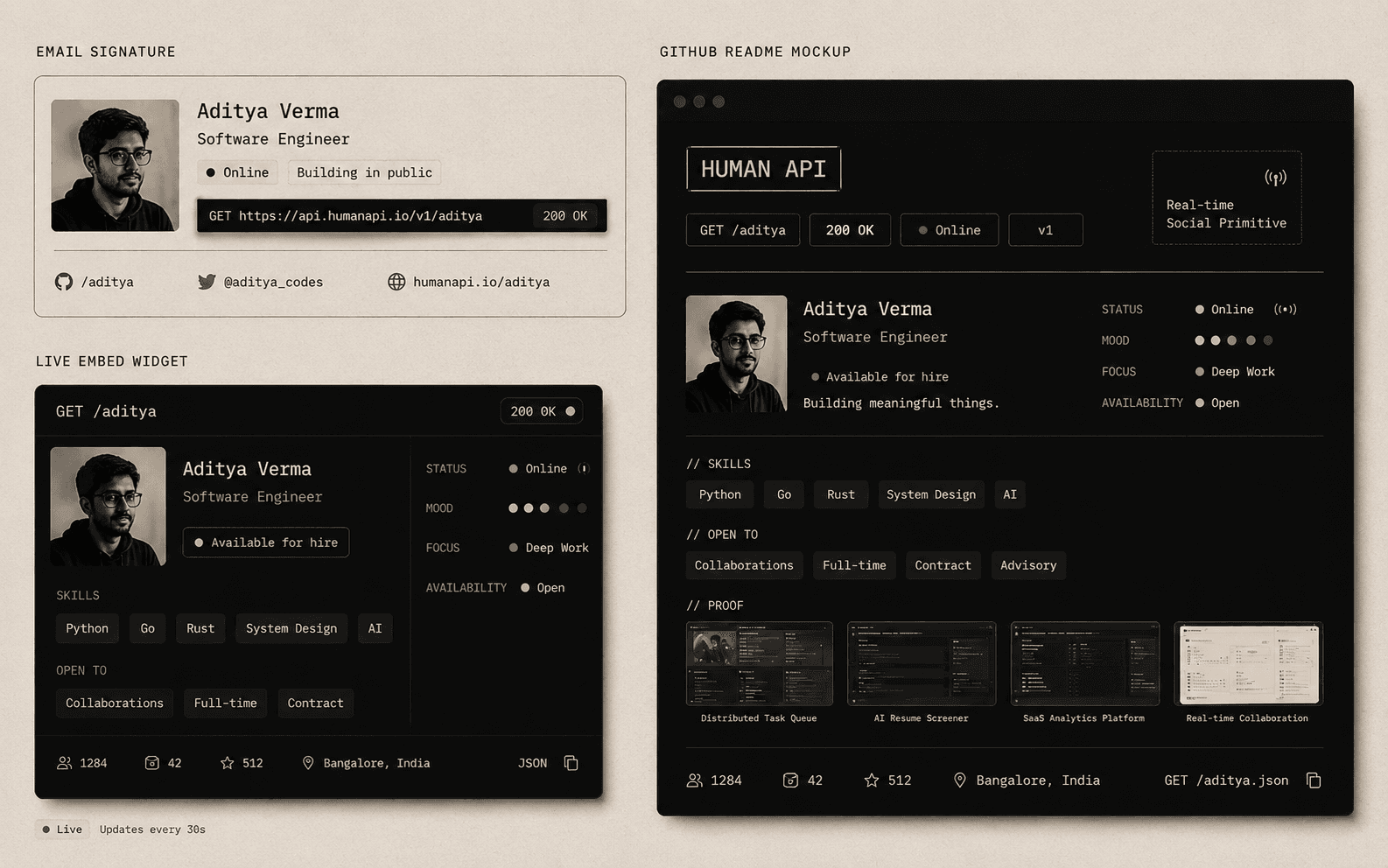
Task: Select Collaborations tag in README
Action: (744, 565)
